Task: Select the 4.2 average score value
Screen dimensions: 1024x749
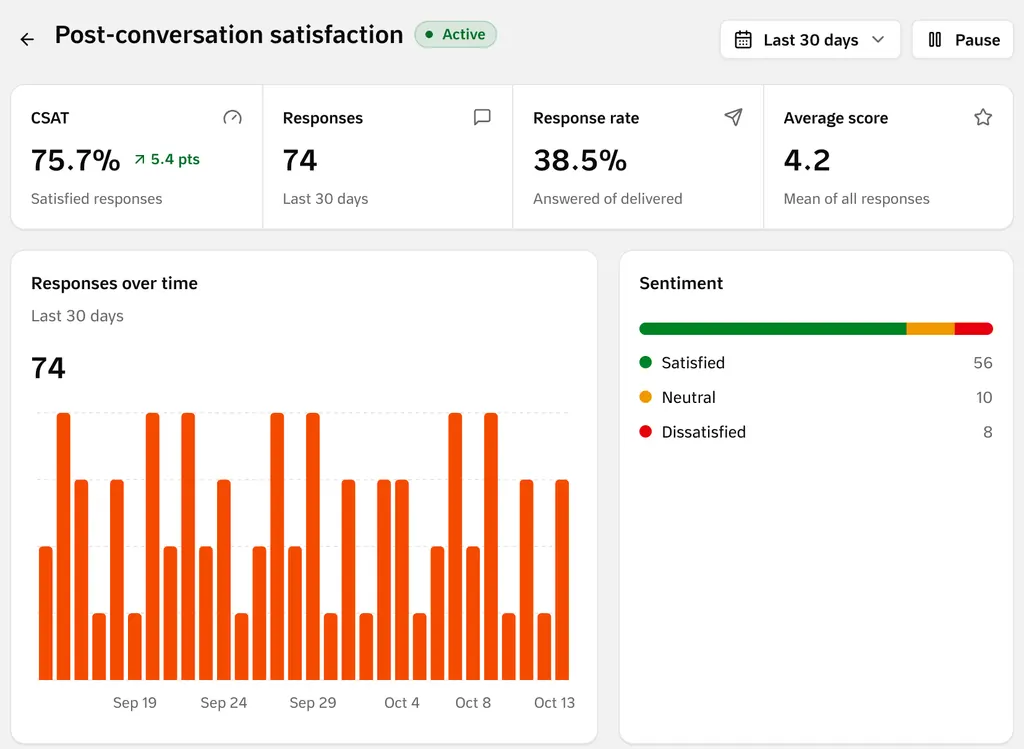Action: coord(807,160)
